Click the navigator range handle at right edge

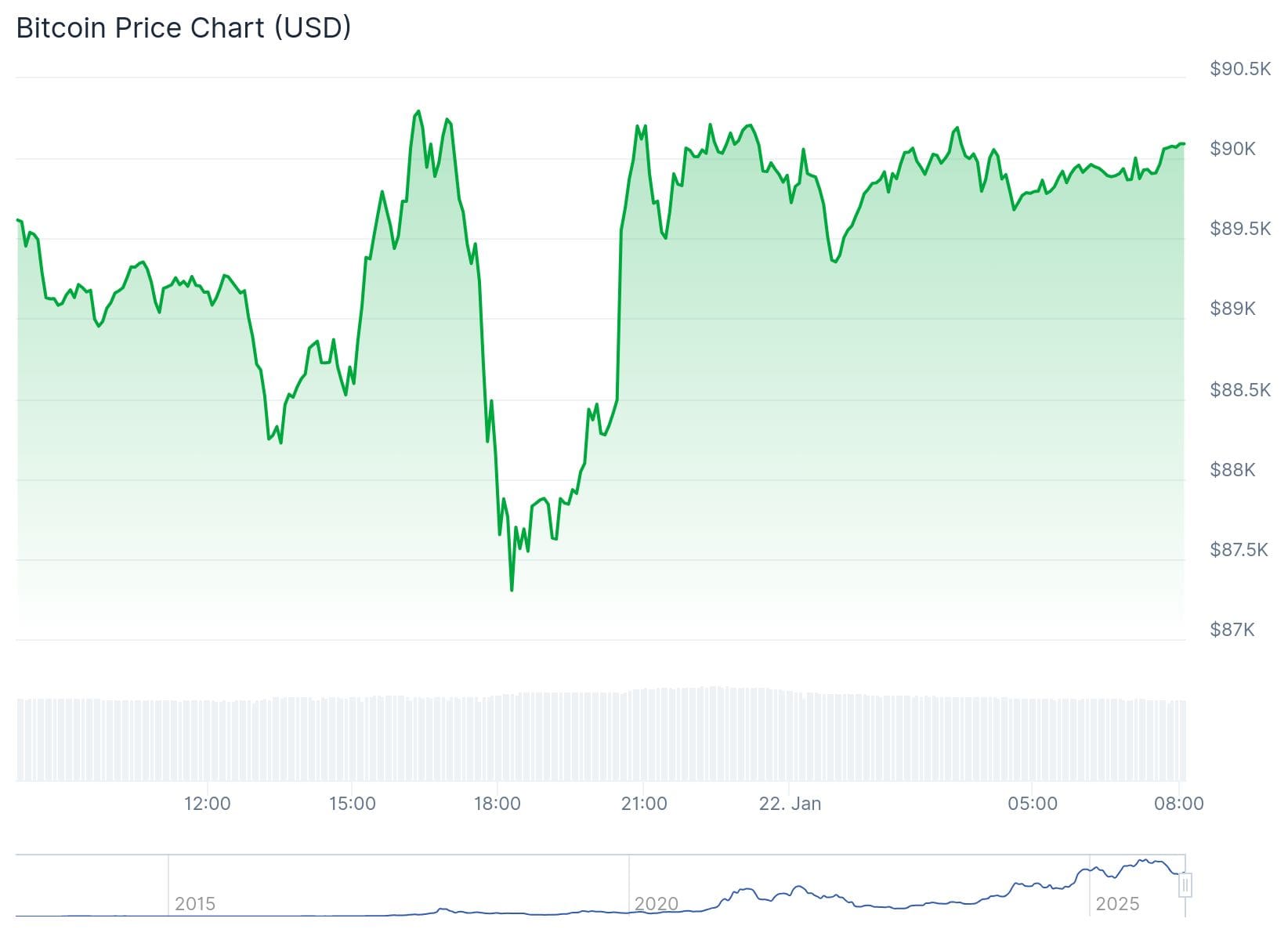1185,885
